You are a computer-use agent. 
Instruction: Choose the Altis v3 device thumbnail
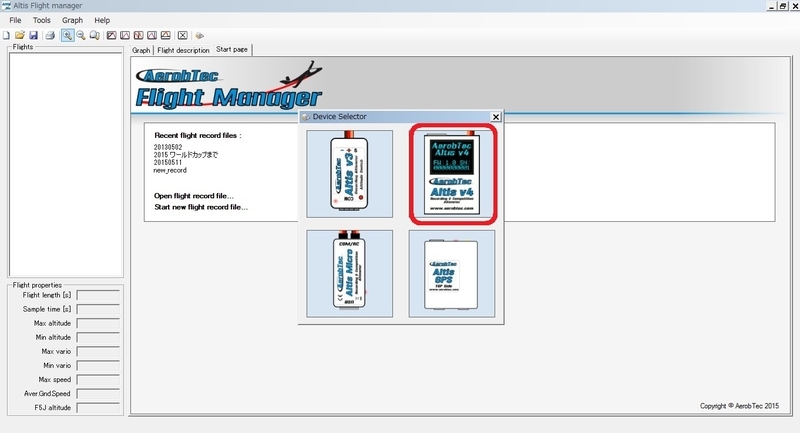point(349,173)
